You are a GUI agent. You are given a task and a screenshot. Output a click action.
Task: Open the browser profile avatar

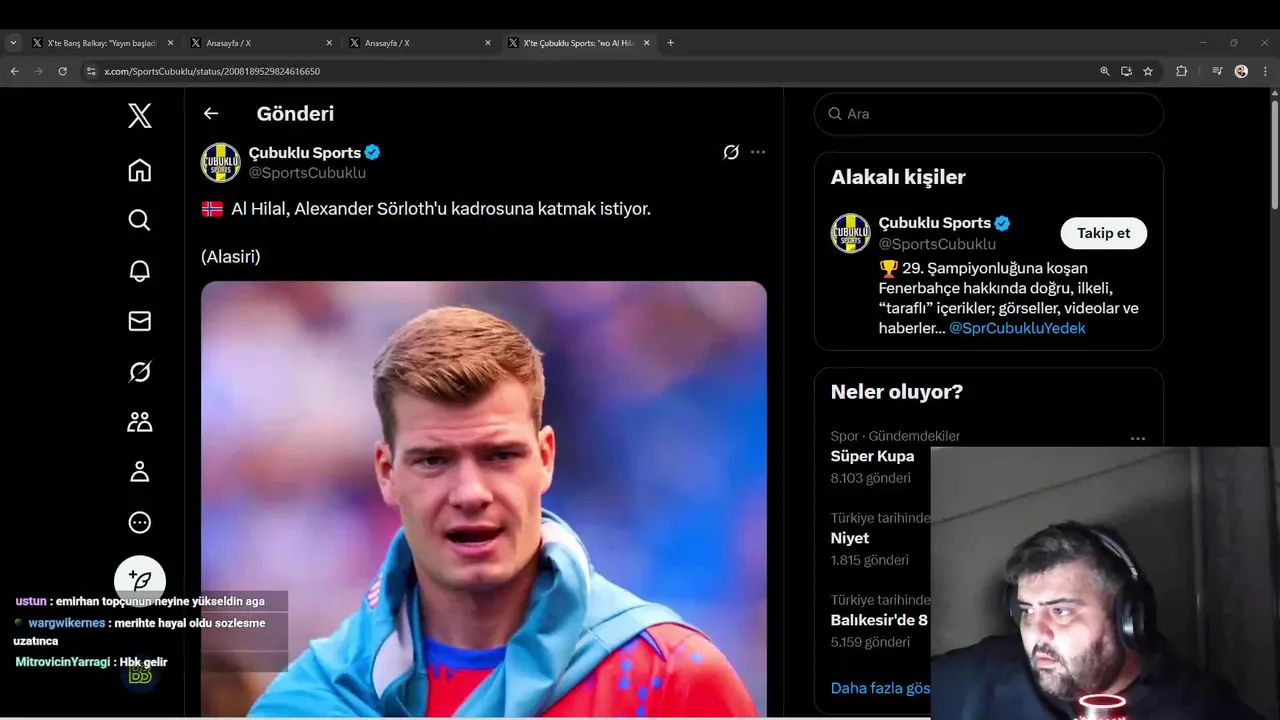1241,71
